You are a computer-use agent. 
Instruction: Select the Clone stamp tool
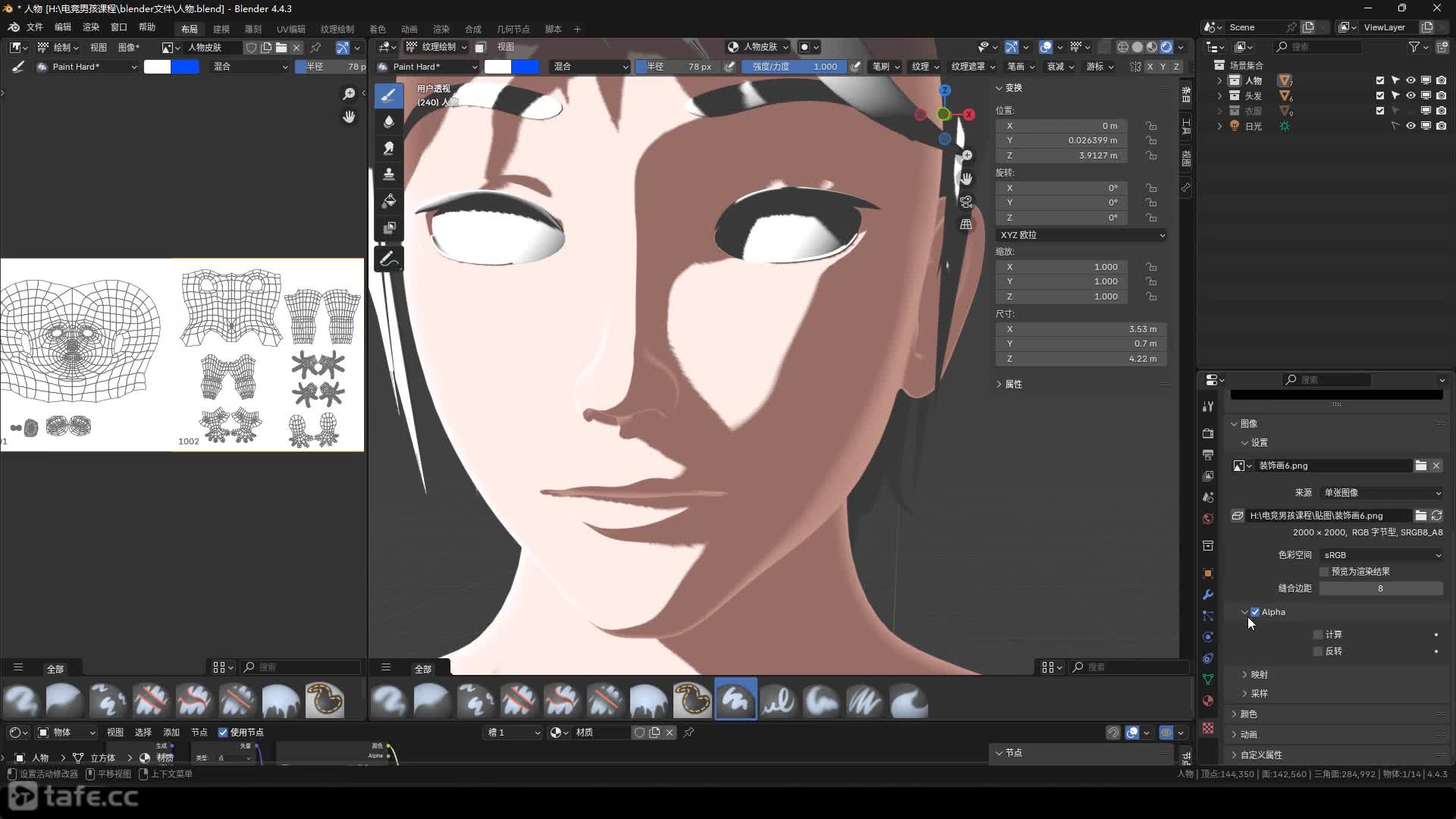(388, 174)
